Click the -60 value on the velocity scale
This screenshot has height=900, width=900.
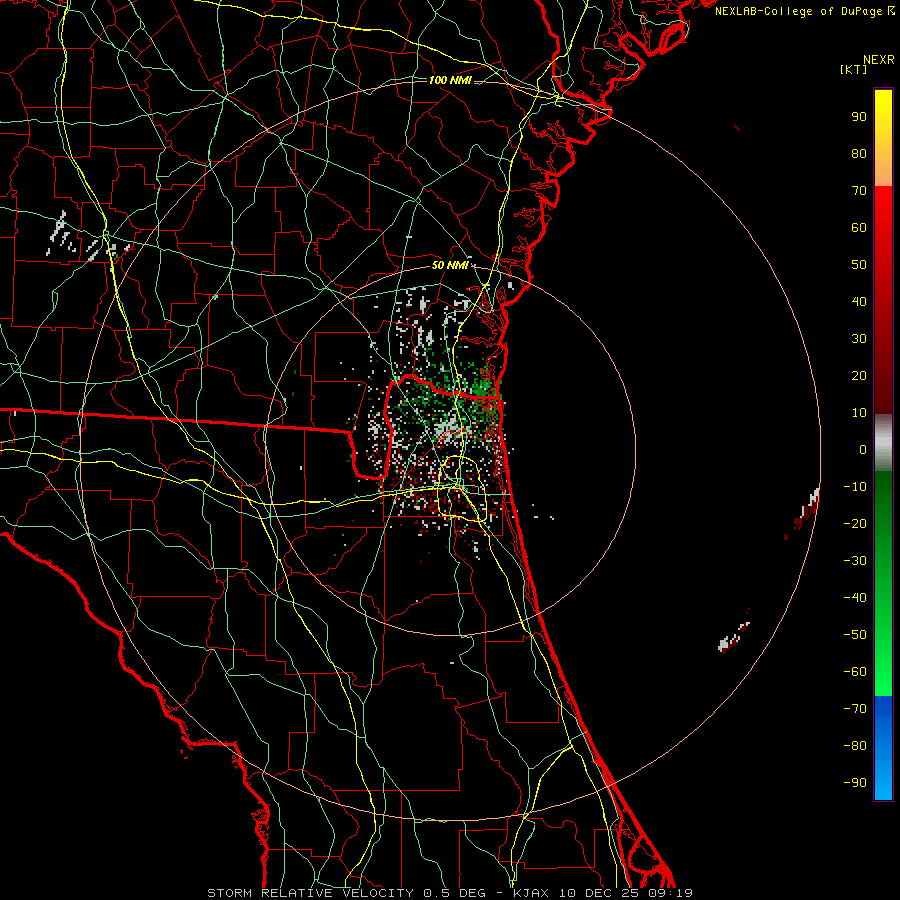tap(855, 672)
